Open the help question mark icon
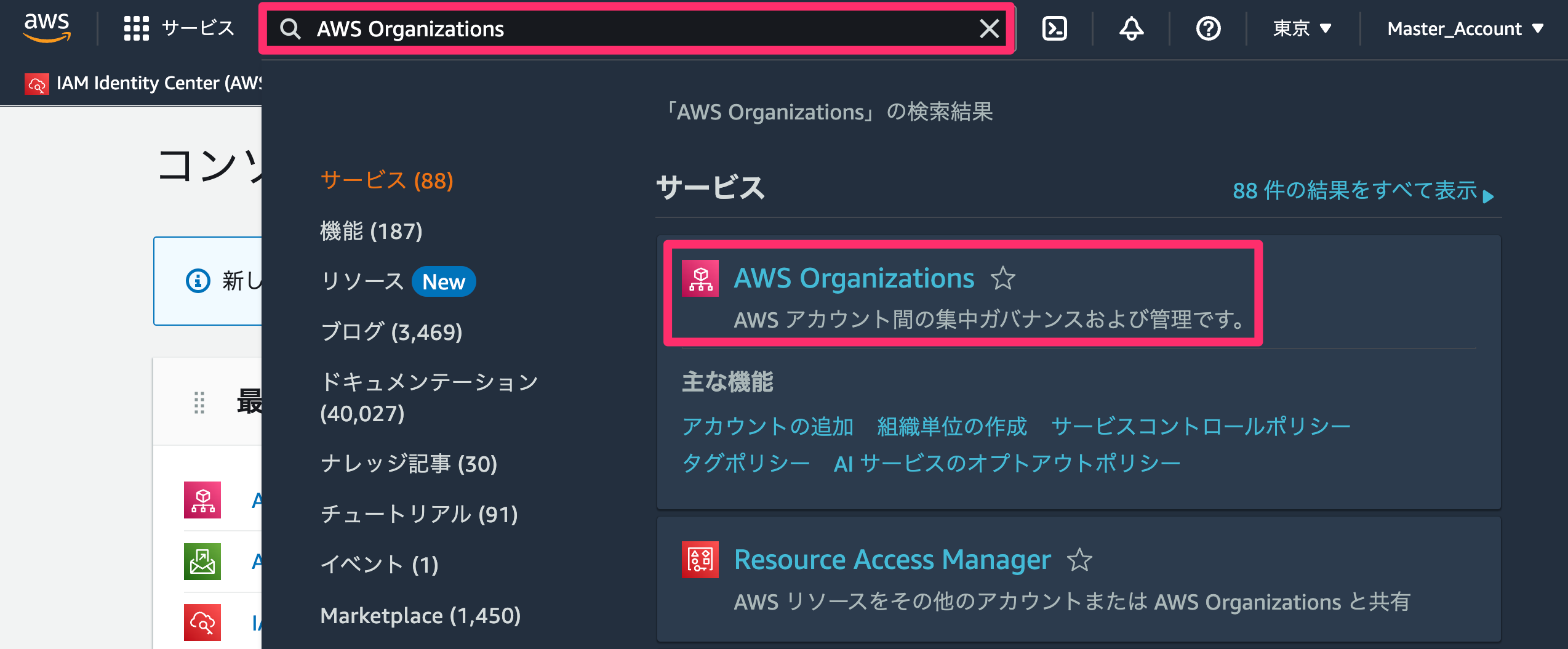The height and width of the screenshot is (649, 1568). click(x=1208, y=28)
